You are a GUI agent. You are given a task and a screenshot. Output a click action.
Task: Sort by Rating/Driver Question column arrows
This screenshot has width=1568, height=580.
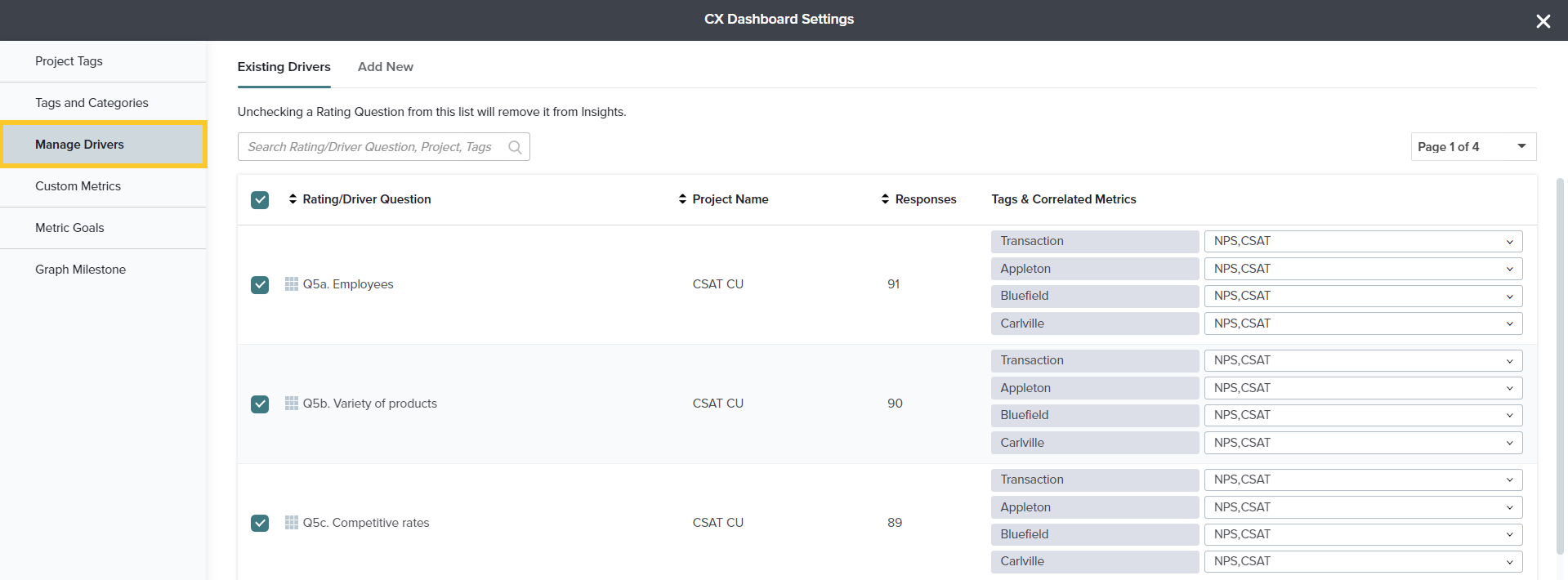pos(293,199)
